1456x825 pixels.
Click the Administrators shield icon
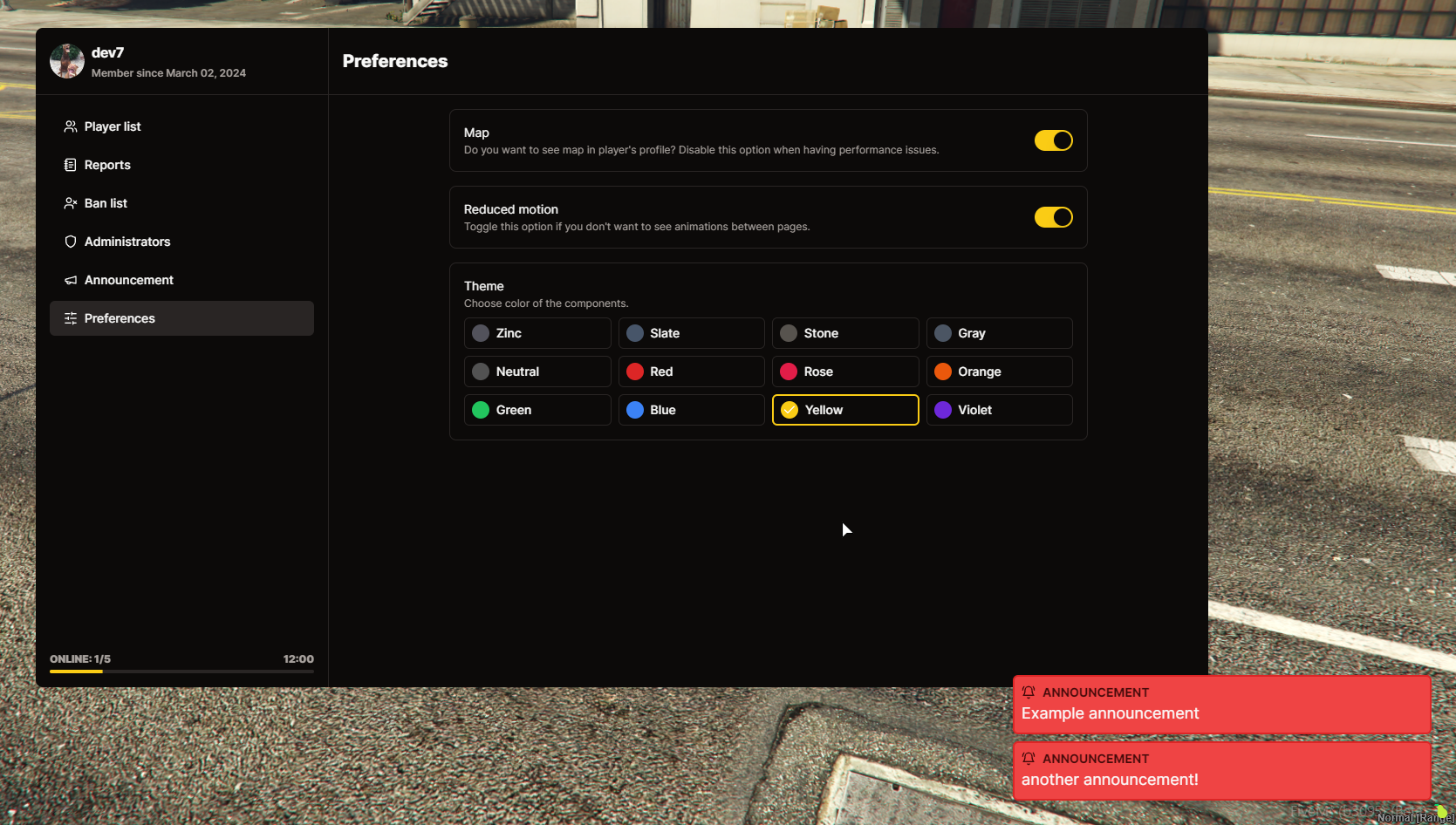coord(70,242)
